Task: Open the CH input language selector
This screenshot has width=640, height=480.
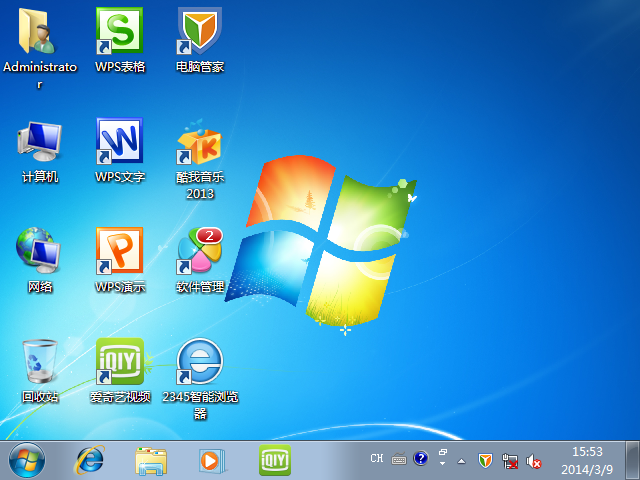Action: (x=376, y=459)
